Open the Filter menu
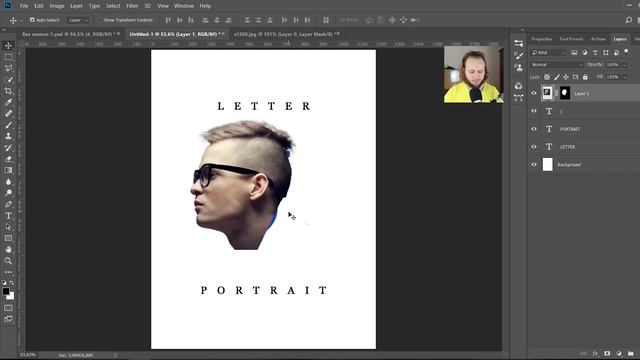 point(132,6)
